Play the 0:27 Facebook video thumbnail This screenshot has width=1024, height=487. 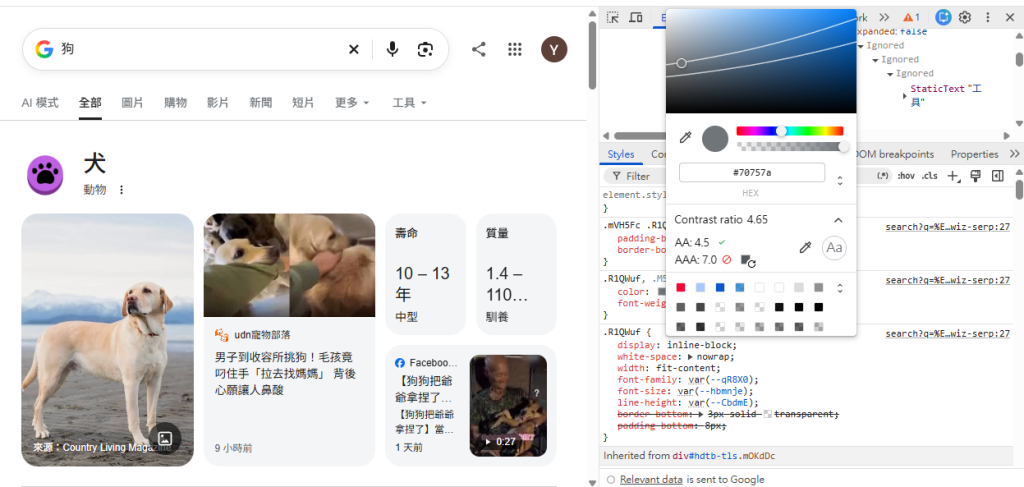[508, 405]
